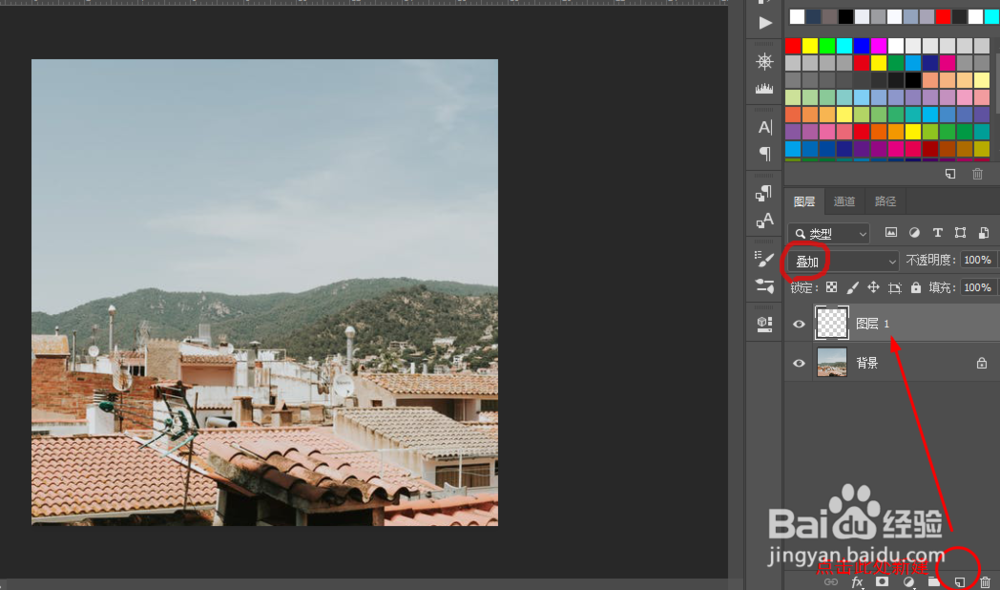
Task: Toggle filter for adjustment layers
Action: (915, 233)
